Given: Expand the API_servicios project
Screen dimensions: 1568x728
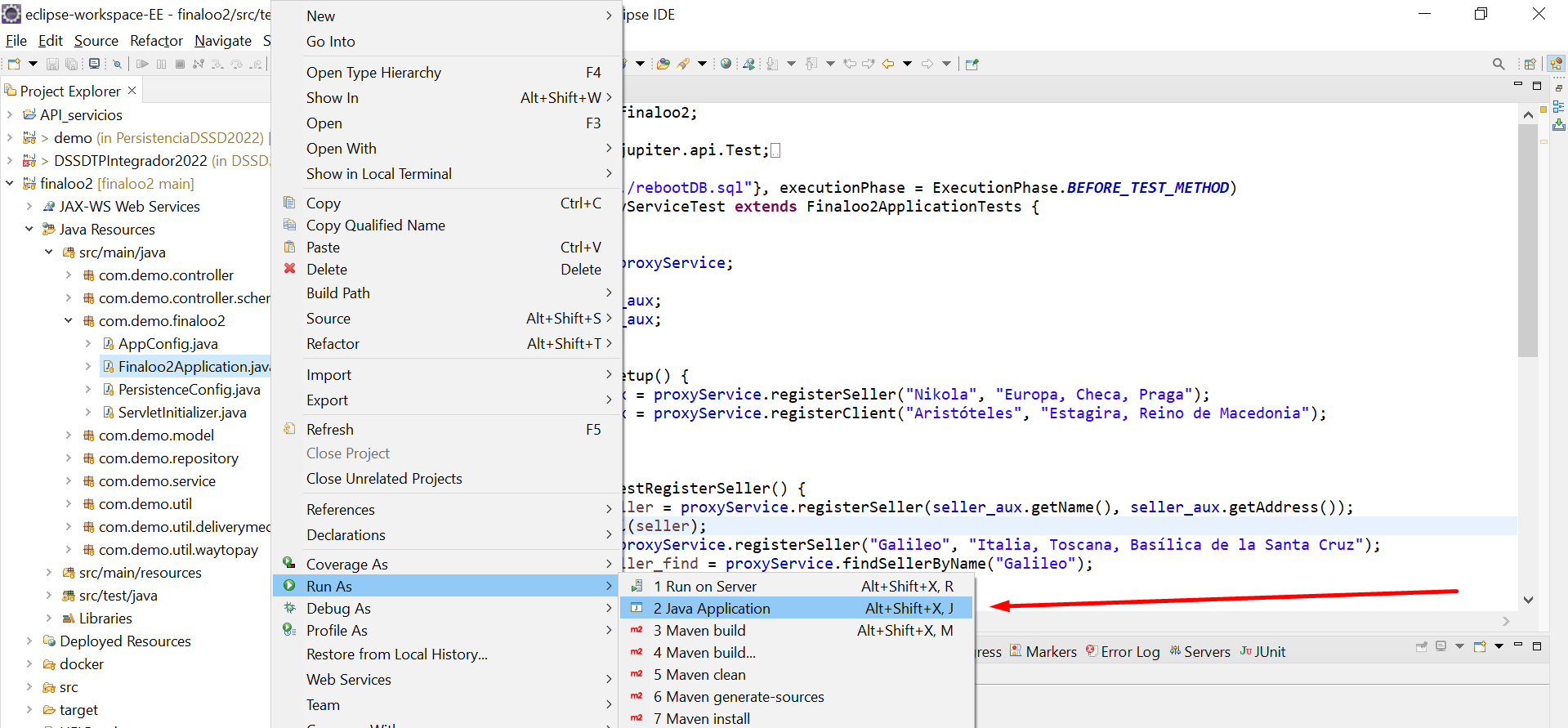Looking at the screenshot, I should [x=10, y=115].
